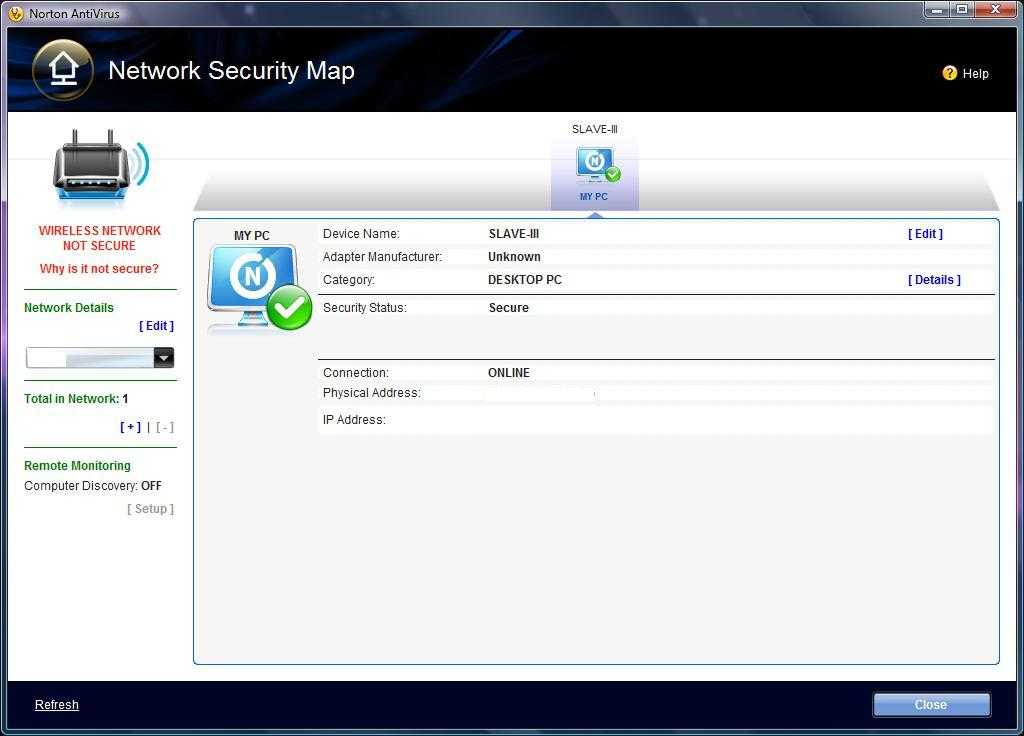Click the Adapter Manufacturer value Unknown
The height and width of the screenshot is (736, 1024).
point(515,257)
